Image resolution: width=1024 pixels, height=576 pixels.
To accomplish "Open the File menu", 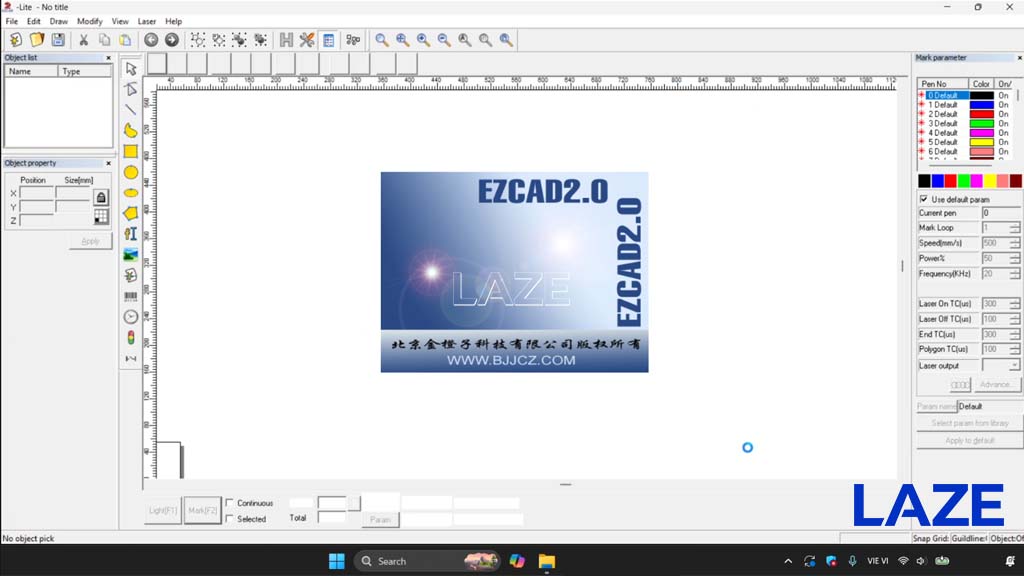I will tap(12, 22).
